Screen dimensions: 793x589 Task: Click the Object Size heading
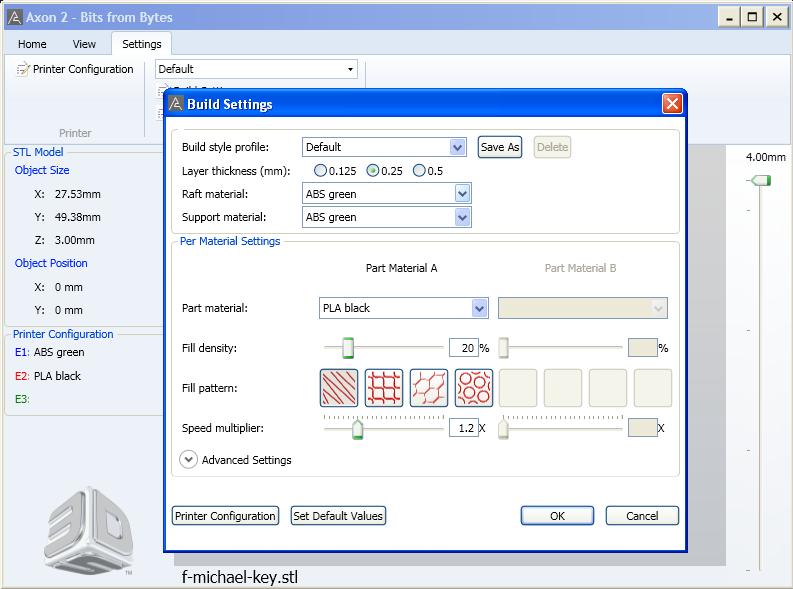point(42,170)
